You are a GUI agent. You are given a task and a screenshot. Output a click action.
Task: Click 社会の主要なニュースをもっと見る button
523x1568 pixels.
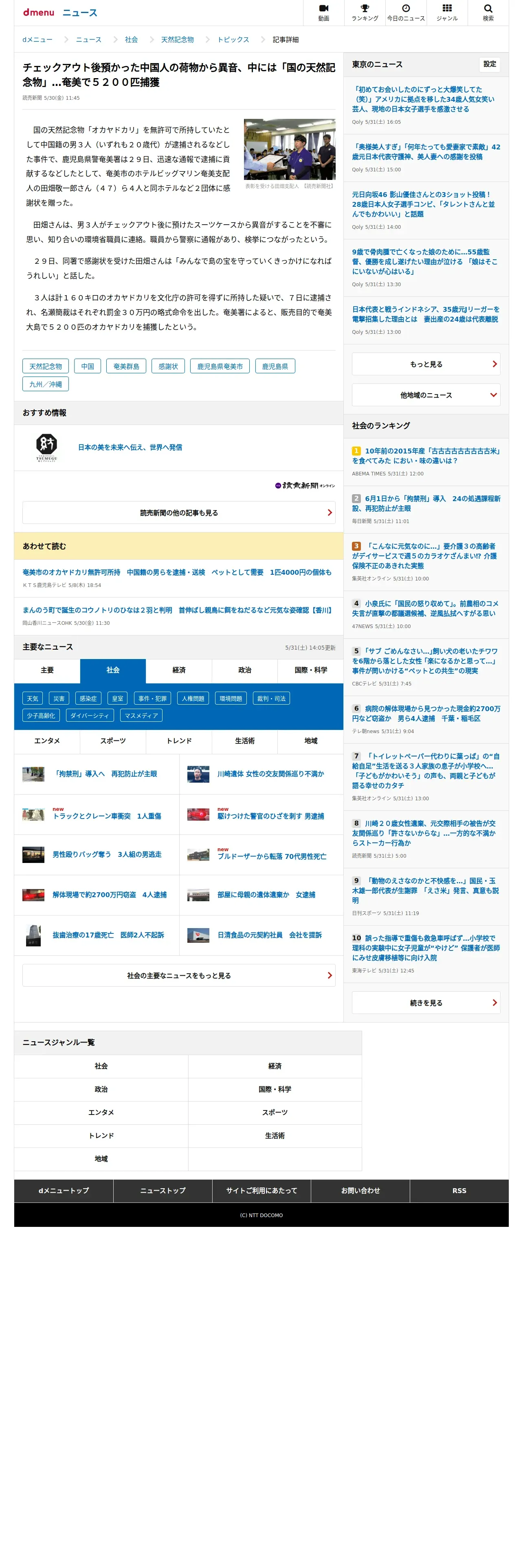(x=178, y=975)
